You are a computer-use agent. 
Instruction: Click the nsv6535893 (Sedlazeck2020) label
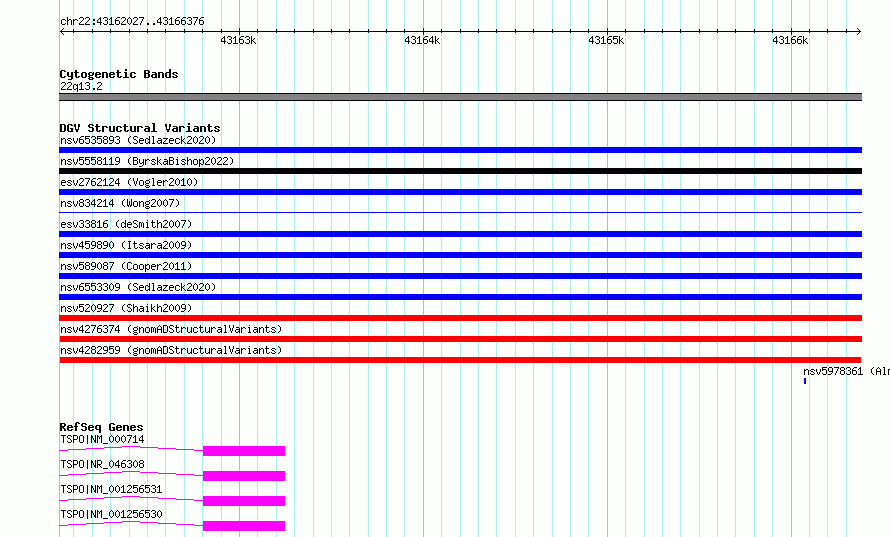[x=138, y=140]
